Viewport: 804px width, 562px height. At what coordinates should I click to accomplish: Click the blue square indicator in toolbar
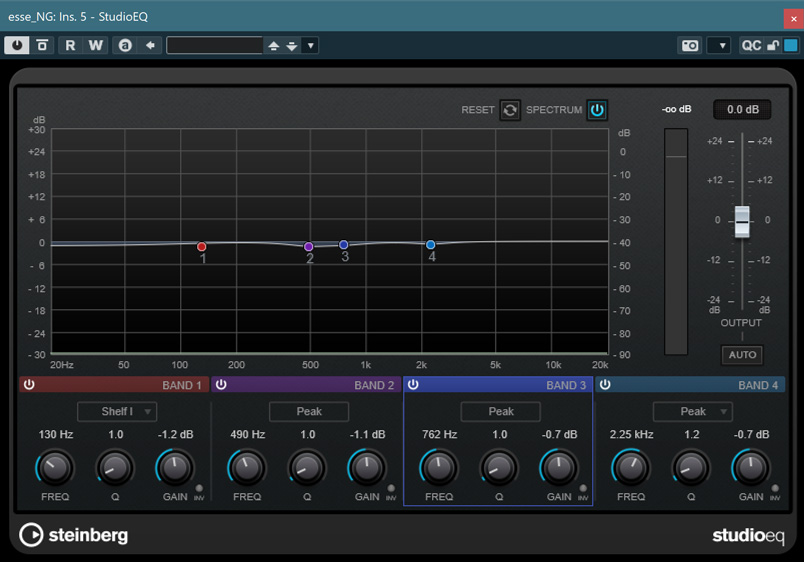click(x=791, y=45)
